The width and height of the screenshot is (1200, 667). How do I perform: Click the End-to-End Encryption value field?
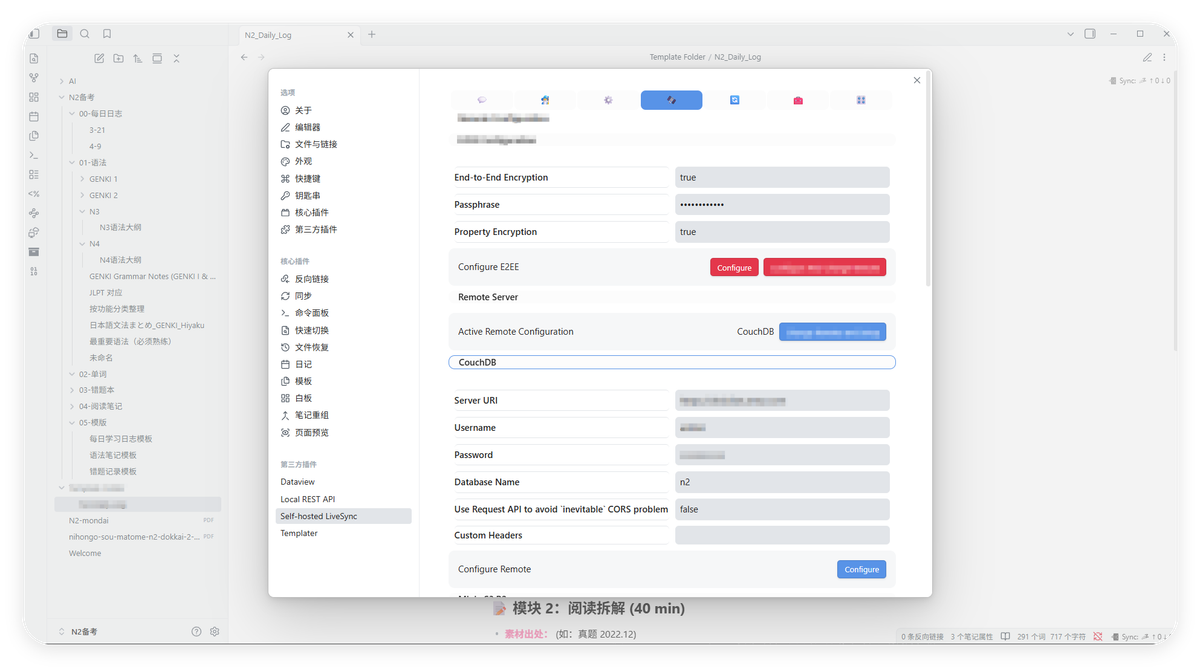click(782, 177)
